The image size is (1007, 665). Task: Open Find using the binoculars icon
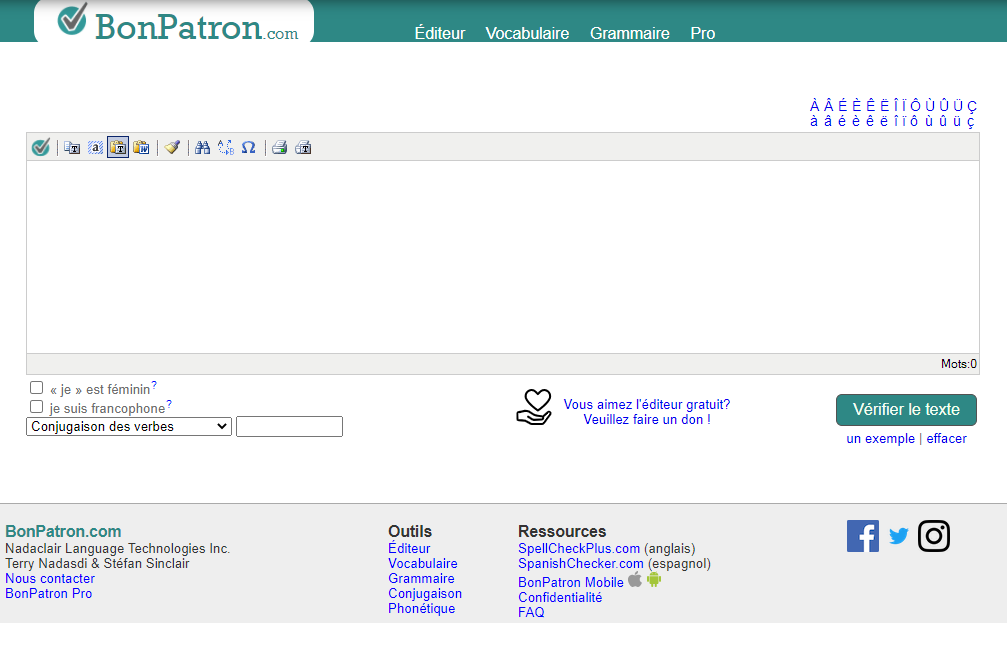(x=202, y=147)
